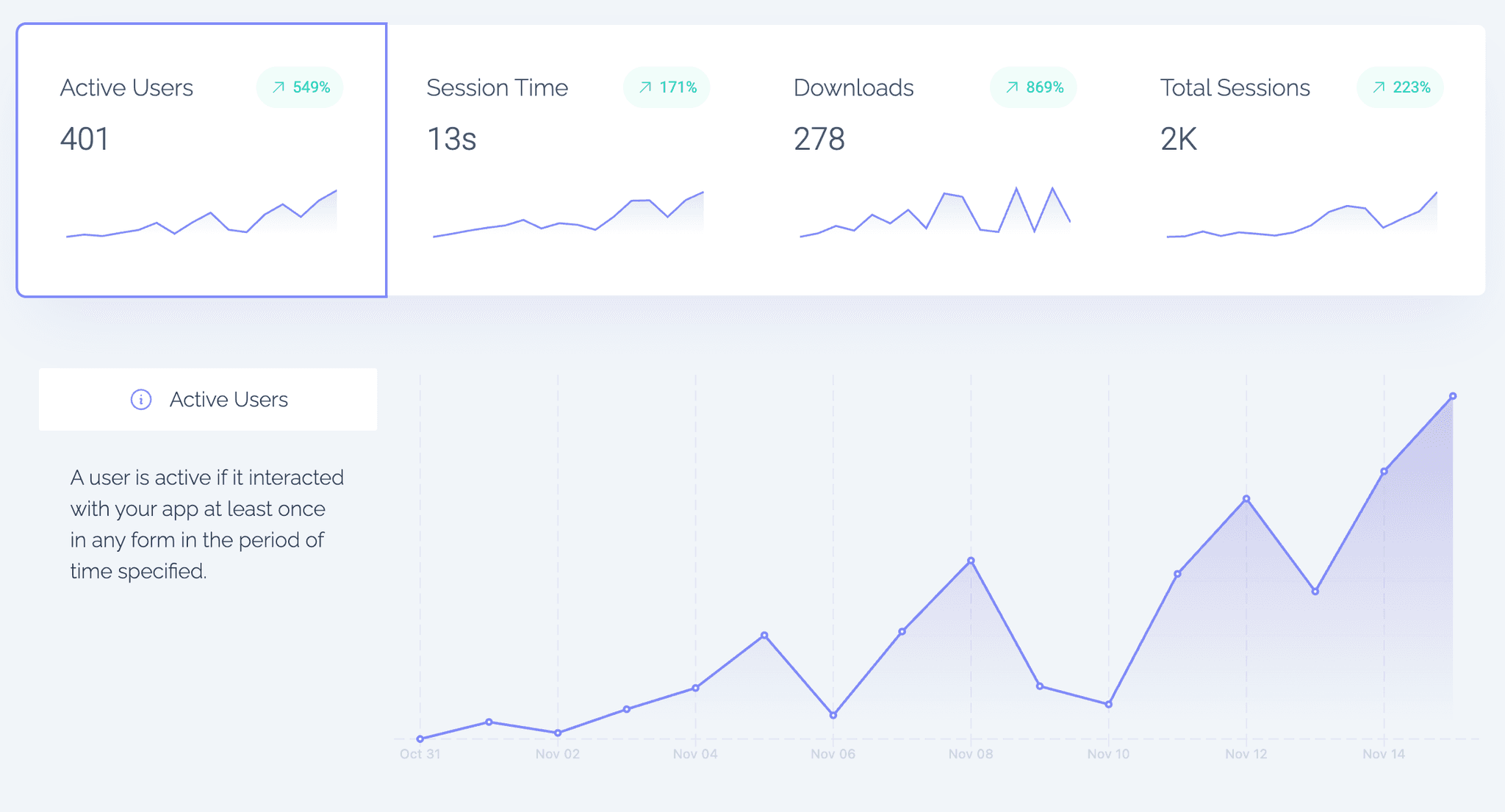
Task: Click the Nov 08 peak data point
Action: (x=971, y=561)
